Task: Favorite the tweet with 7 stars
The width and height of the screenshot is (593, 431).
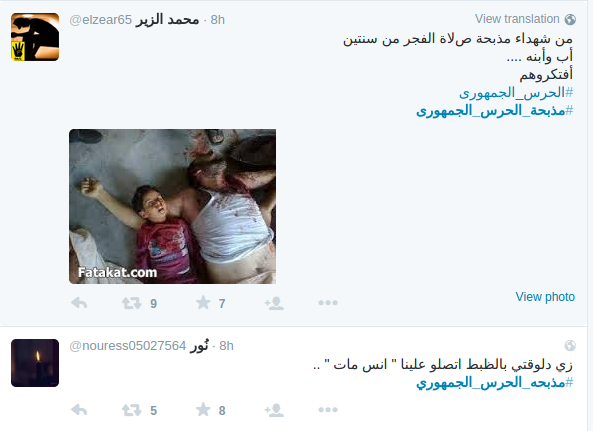Action: [203, 302]
